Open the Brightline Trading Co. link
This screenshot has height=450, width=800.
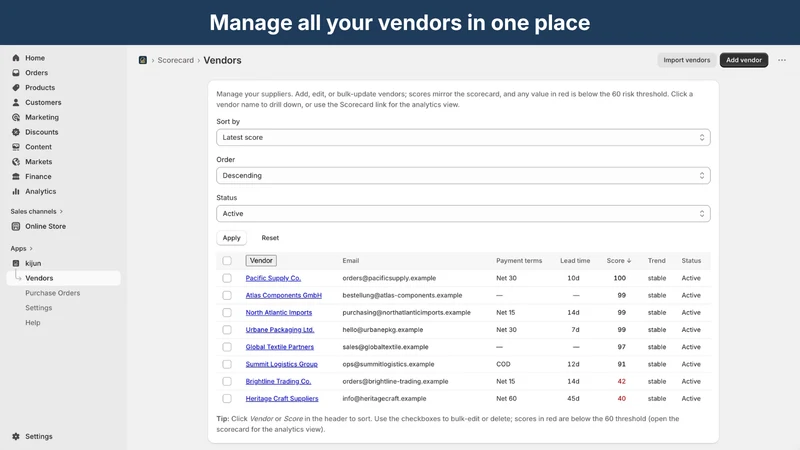(x=278, y=382)
